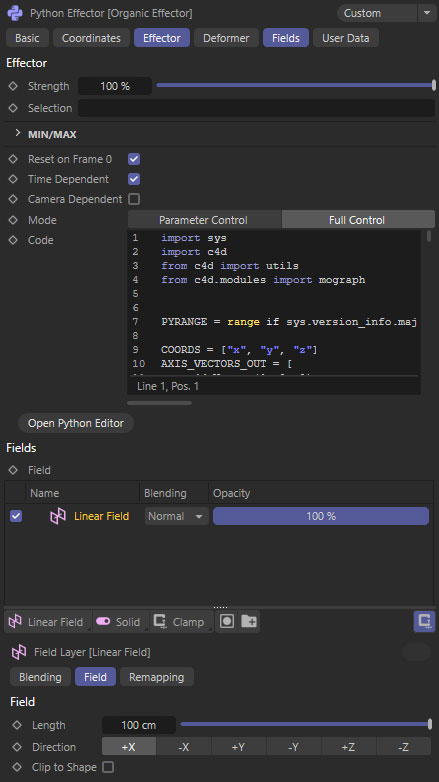Image resolution: width=439 pixels, height=782 pixels.
Task: Open the Normal blending dropdown
Action: pyautogui.click(x=176, y=516)
